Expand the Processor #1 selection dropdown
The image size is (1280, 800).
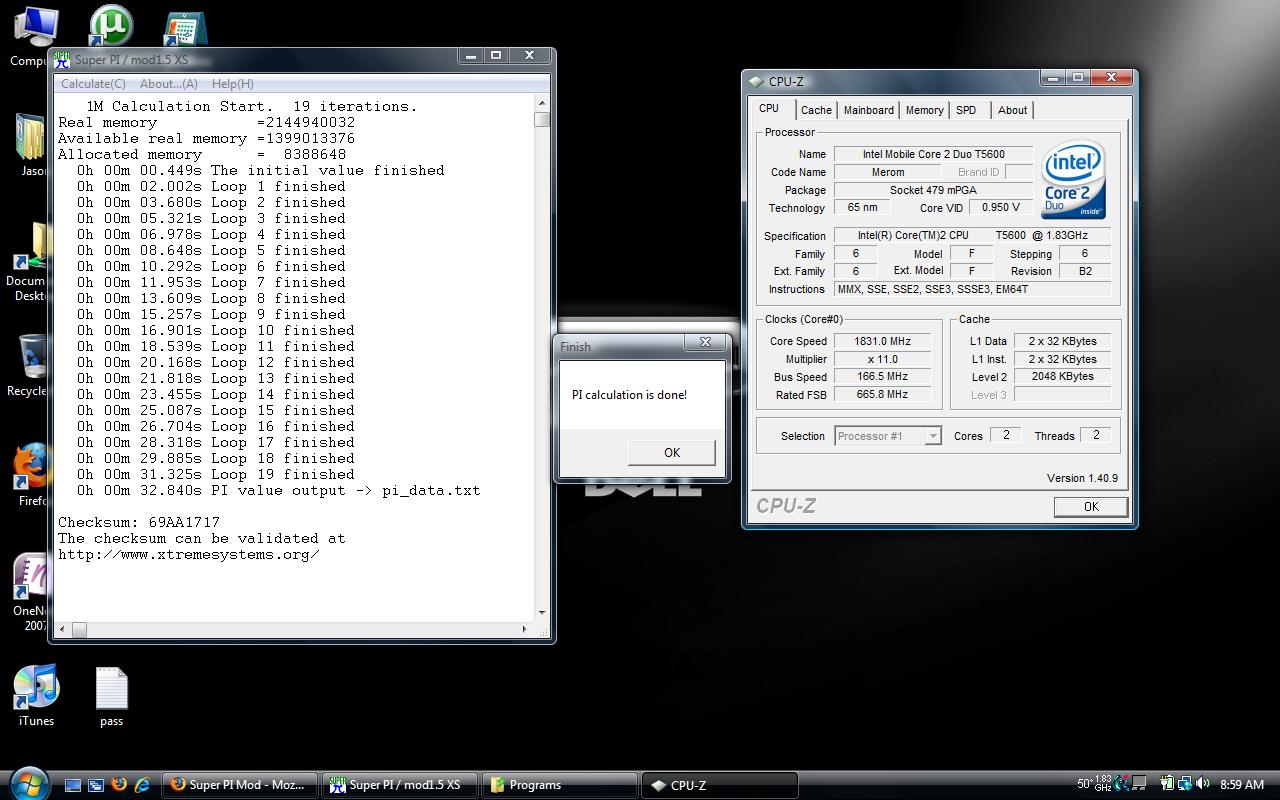tap(932, 436)
